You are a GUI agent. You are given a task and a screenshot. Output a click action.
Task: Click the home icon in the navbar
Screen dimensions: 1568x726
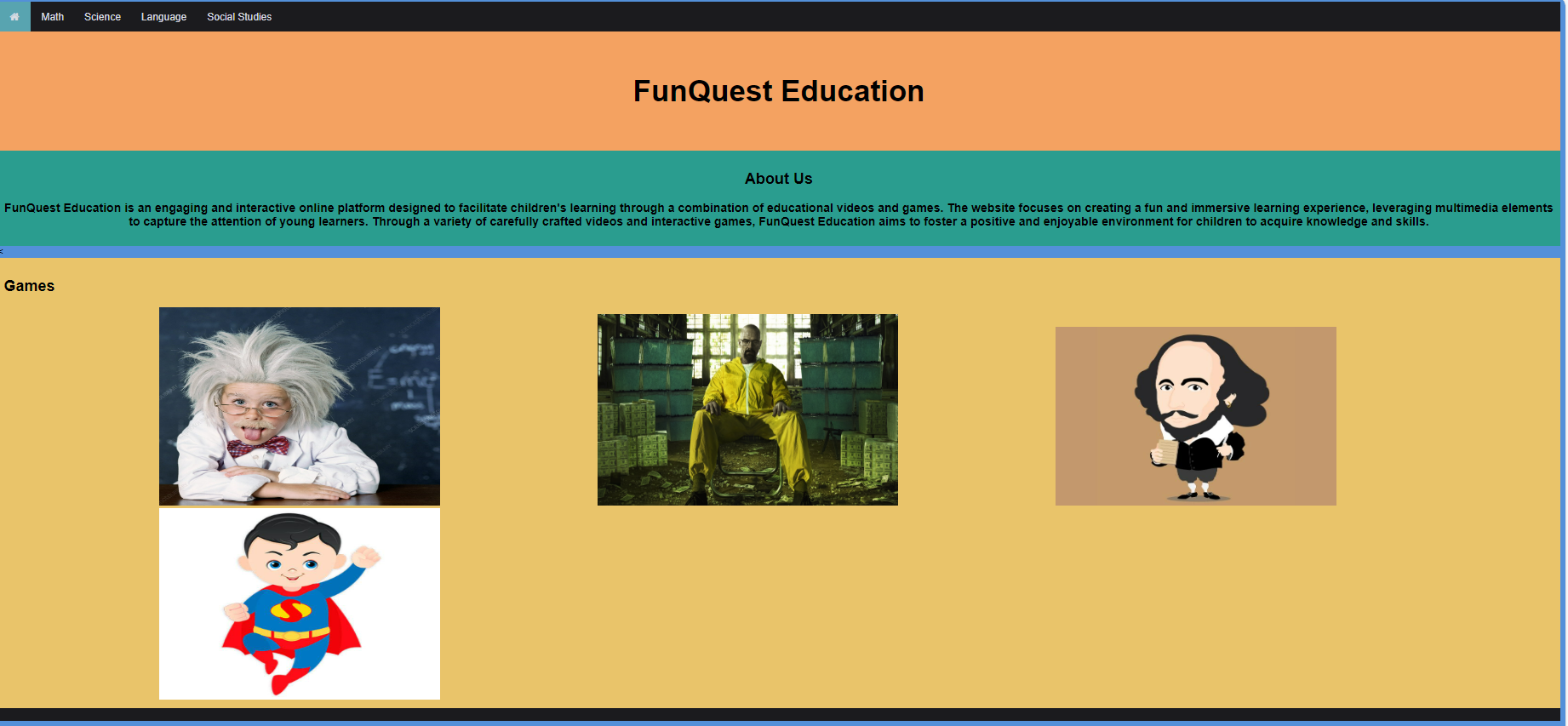(x=14, y=16)
